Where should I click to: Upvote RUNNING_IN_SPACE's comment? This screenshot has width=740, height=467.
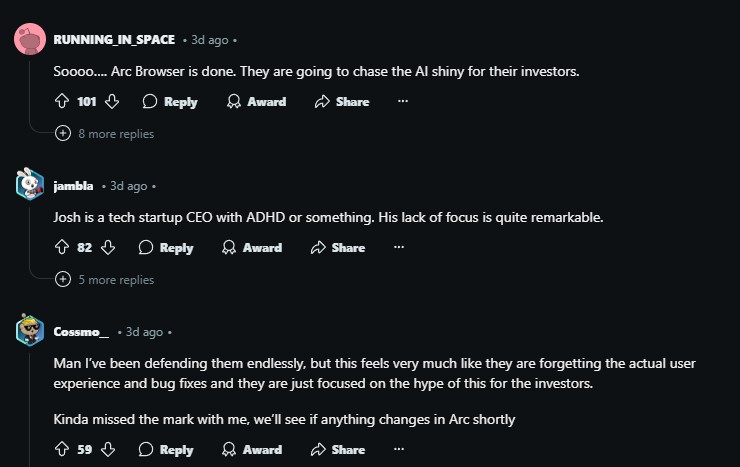(x=62, y=101)
